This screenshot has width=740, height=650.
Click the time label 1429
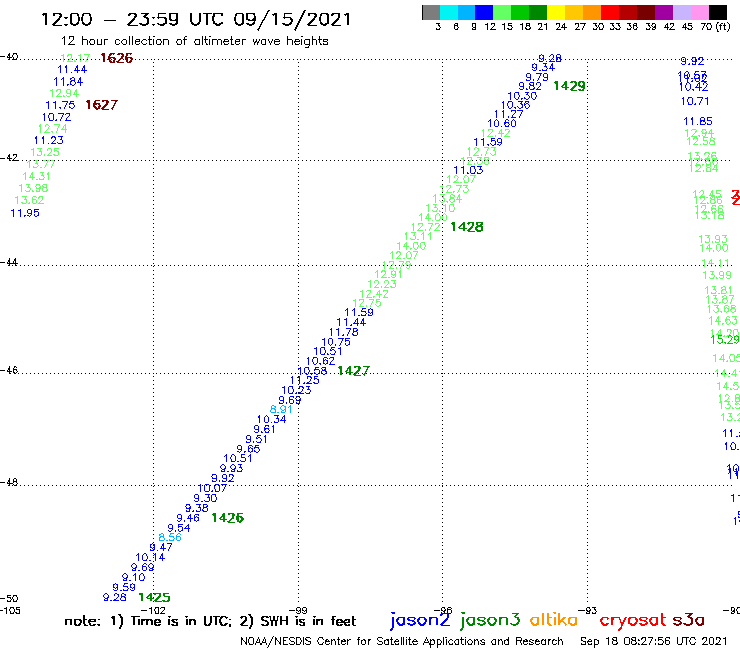pos(570,86)
